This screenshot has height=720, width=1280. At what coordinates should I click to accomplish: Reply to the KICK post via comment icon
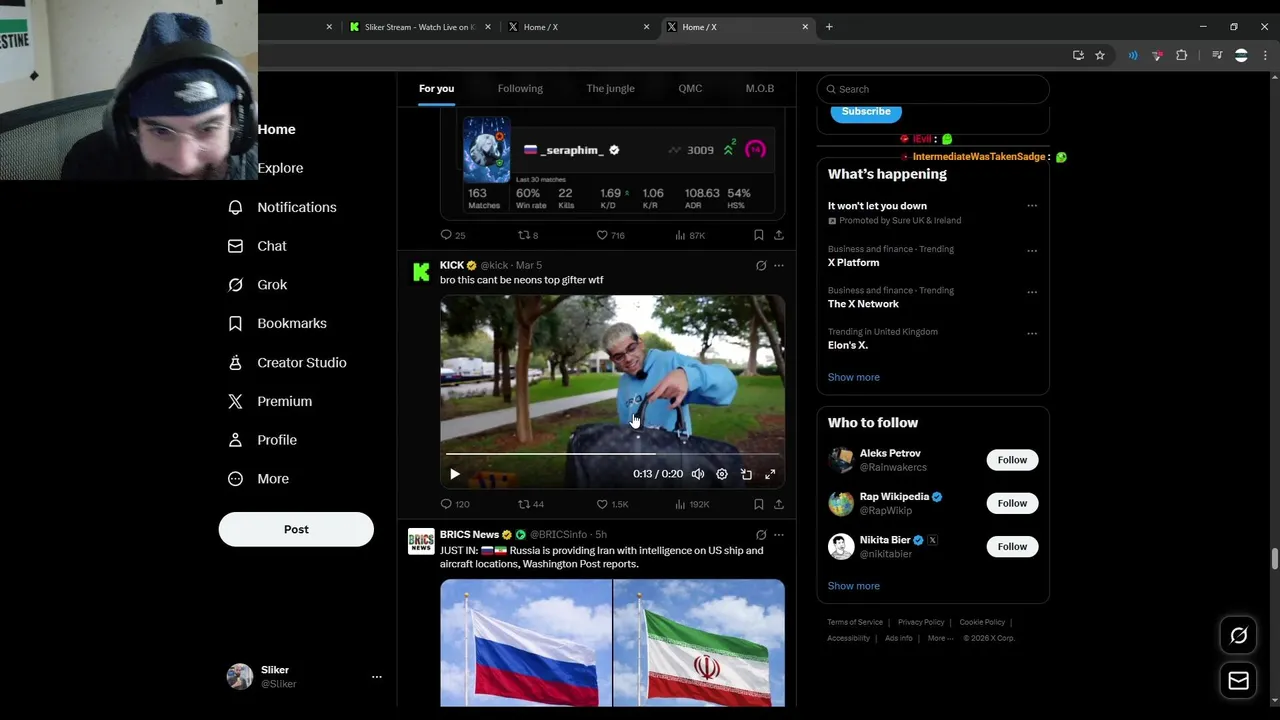pyautogui.click(x=447, y=504)
